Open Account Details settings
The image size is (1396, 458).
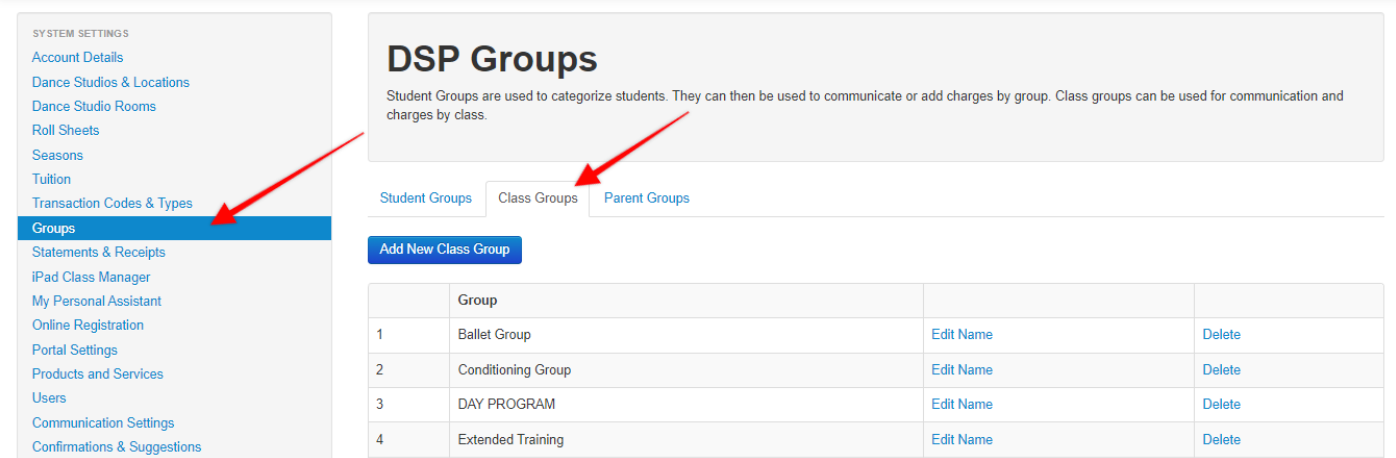tap(78, 58)
